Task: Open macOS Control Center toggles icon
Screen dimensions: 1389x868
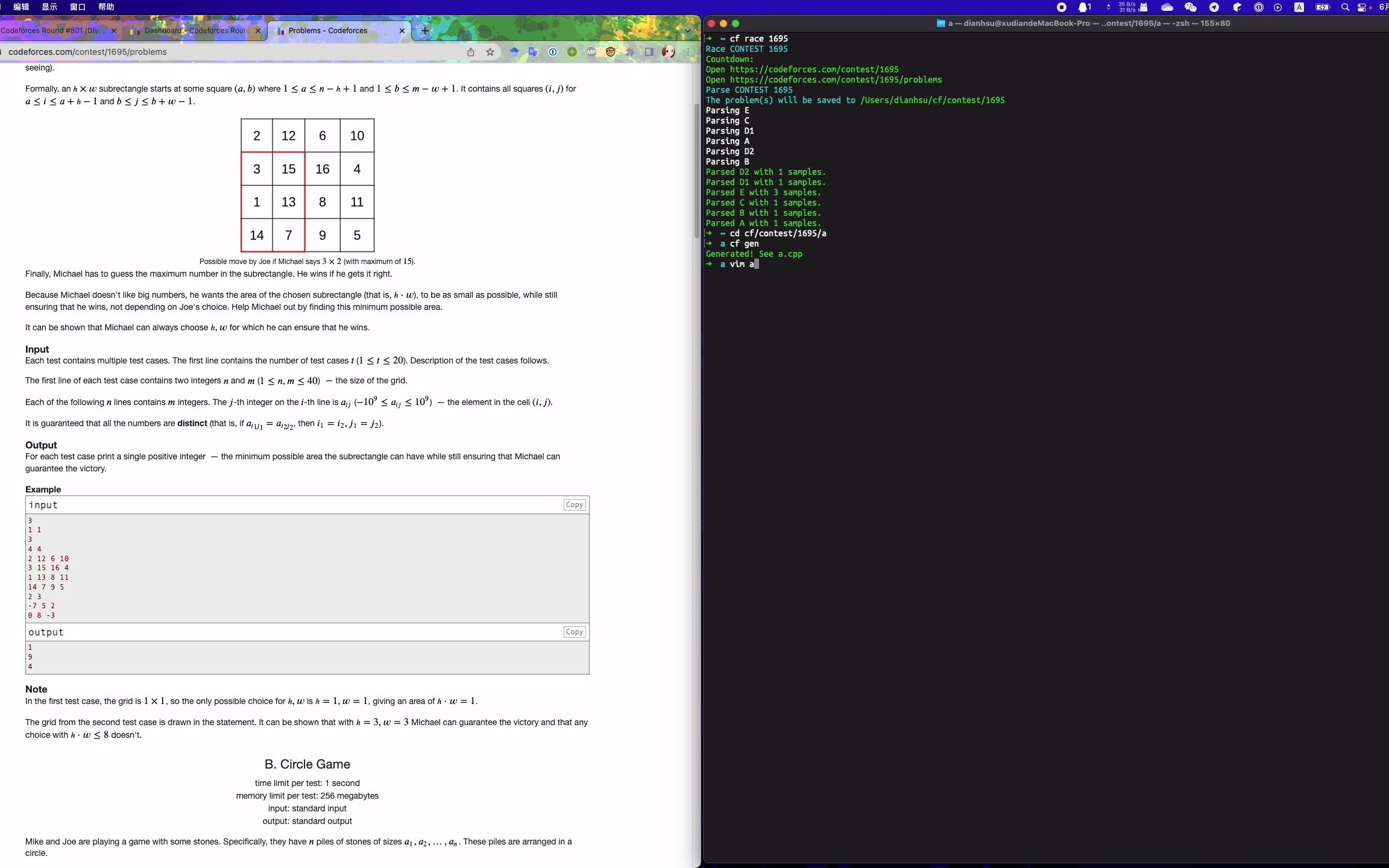Action: coord(1362,7)
